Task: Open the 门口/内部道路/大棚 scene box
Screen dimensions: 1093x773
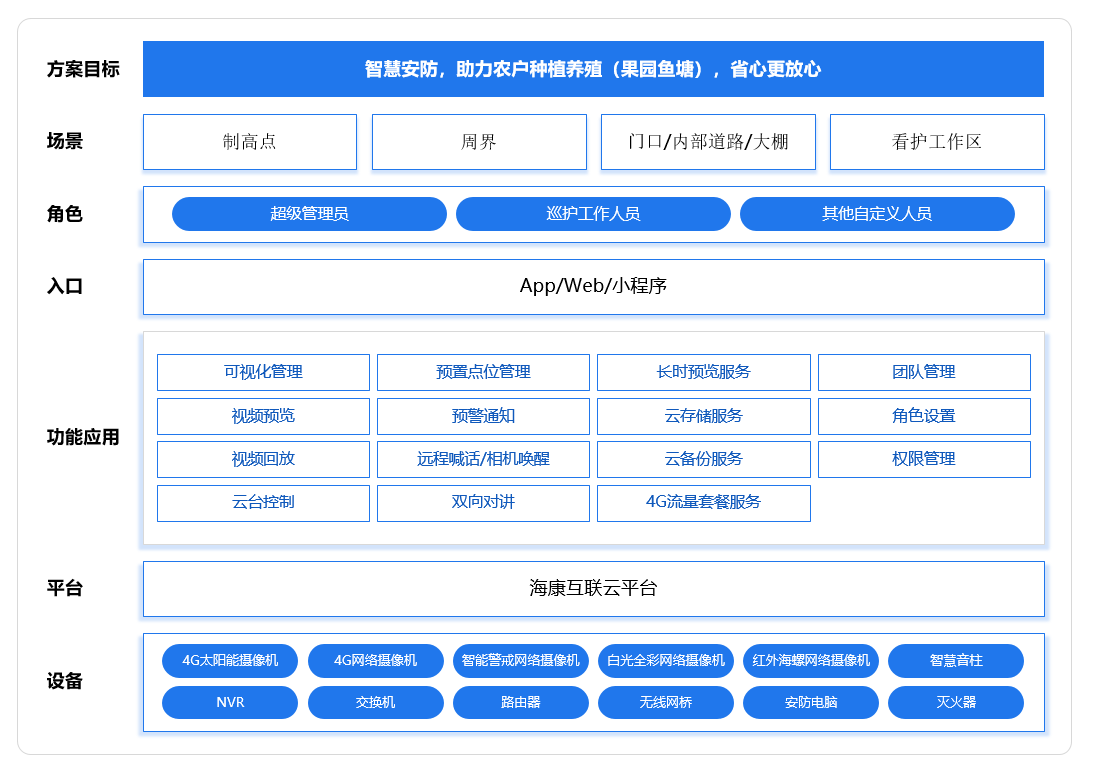Action: click(708, 142)
